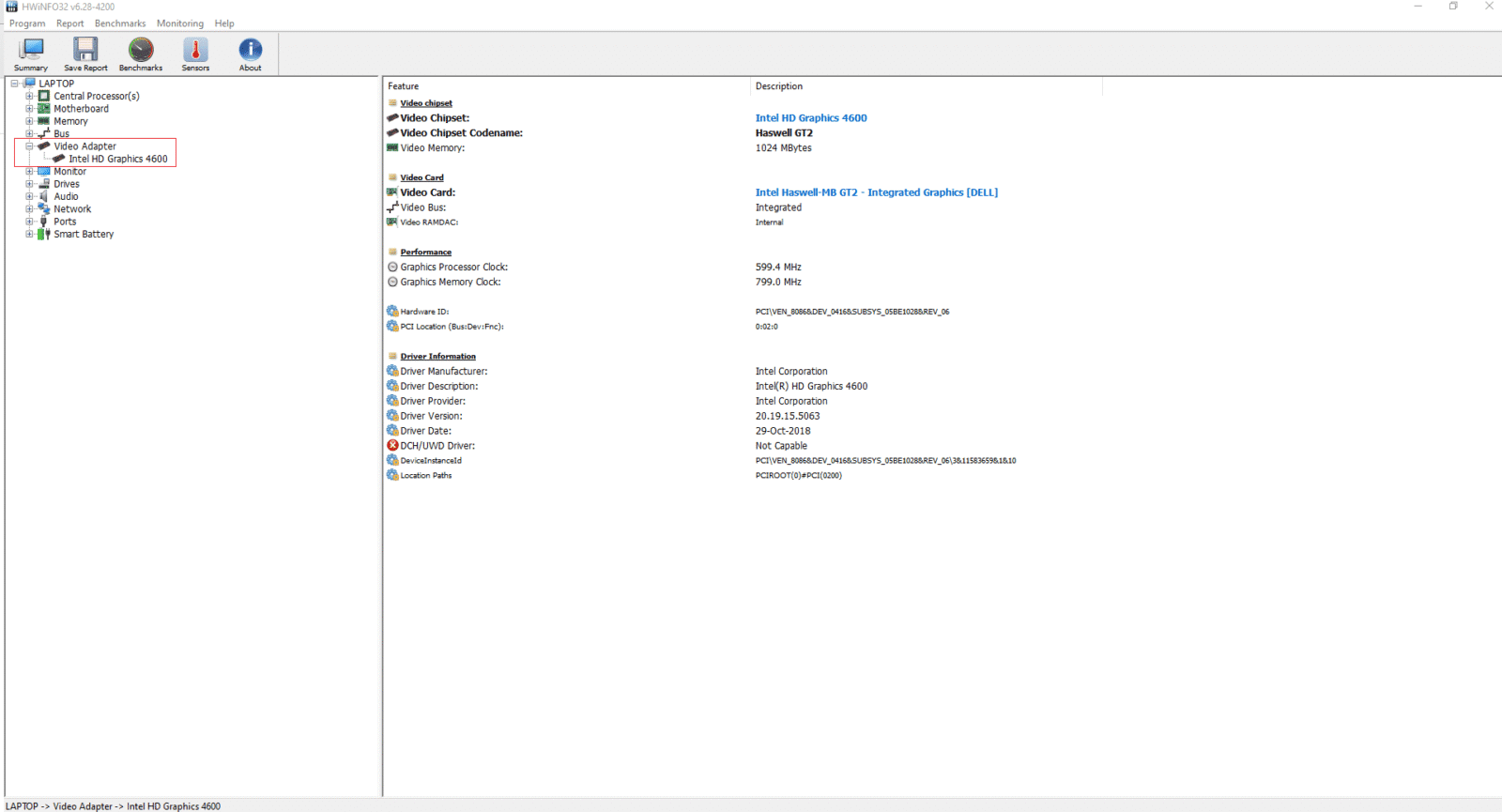Launch the Sensors thermometer icon
Screen dimensions: 1502x812
(195, 52)
